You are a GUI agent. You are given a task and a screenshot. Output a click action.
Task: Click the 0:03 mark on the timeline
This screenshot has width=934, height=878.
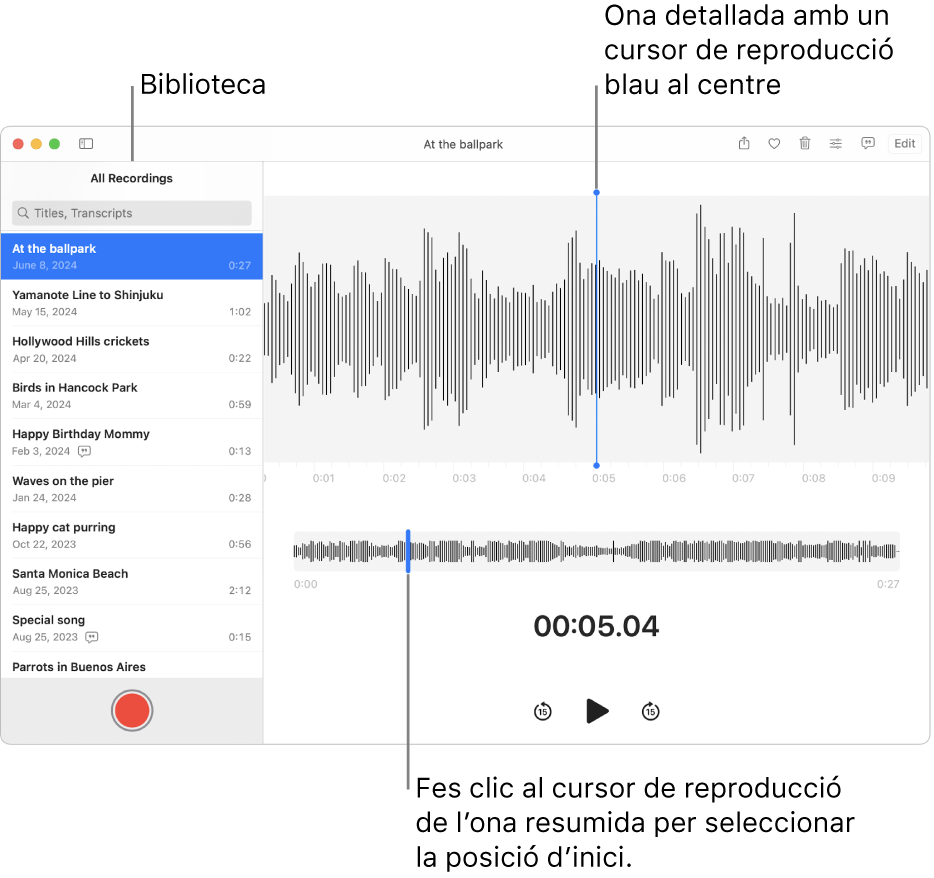464,478
